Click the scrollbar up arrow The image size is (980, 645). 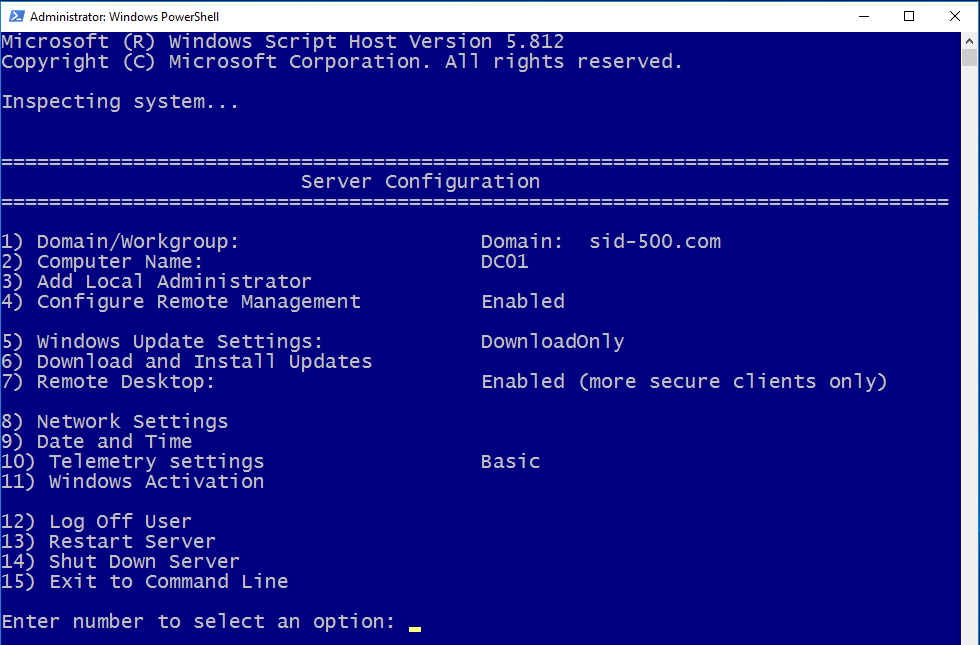pyautogui.click(x=970, y=41)
